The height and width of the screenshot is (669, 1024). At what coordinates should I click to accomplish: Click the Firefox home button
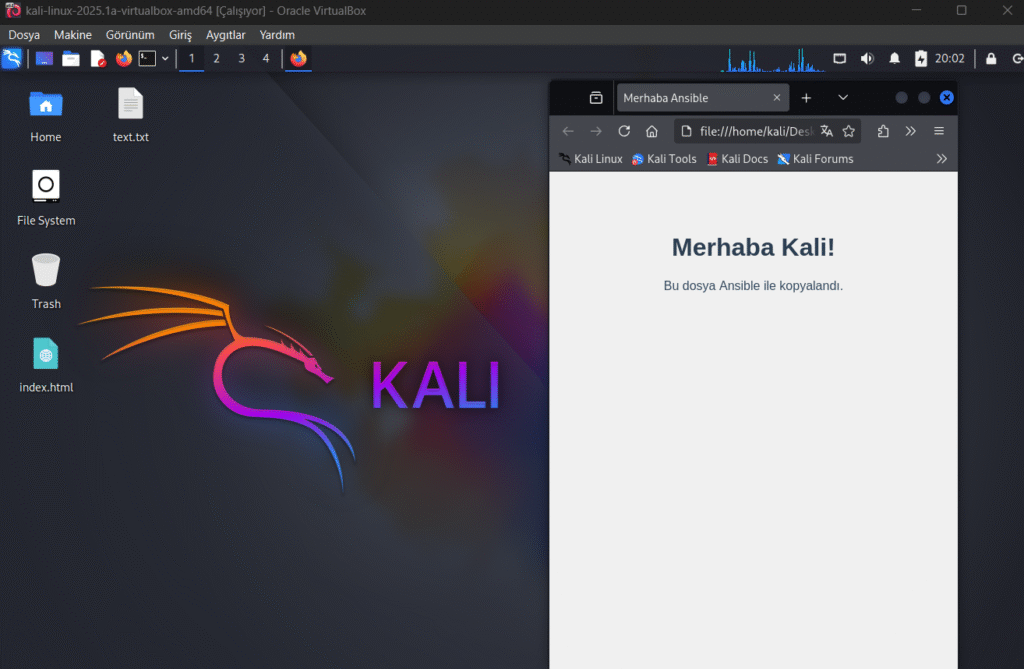[x=651, y=131]
